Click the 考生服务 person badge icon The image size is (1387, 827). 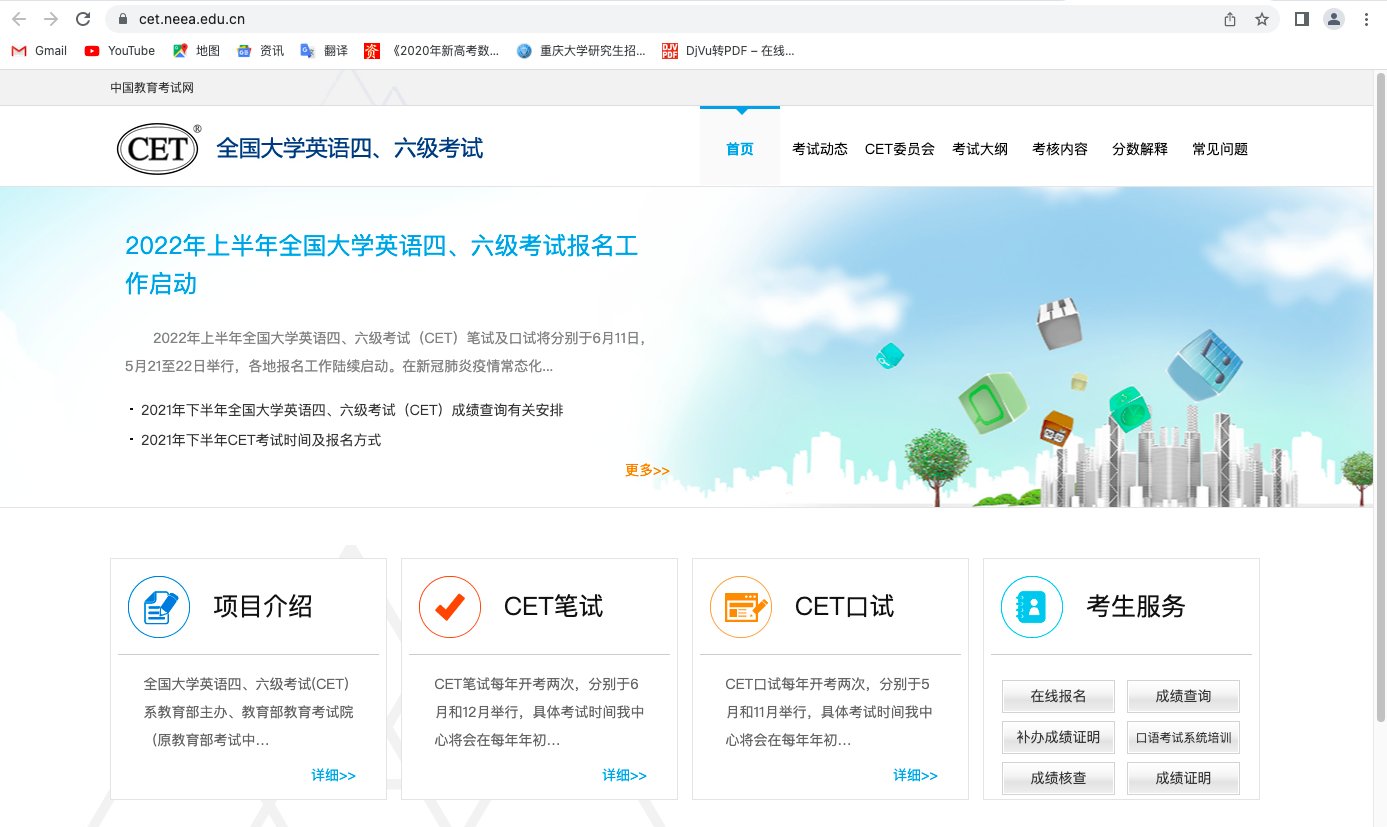tap(1030, 606)
